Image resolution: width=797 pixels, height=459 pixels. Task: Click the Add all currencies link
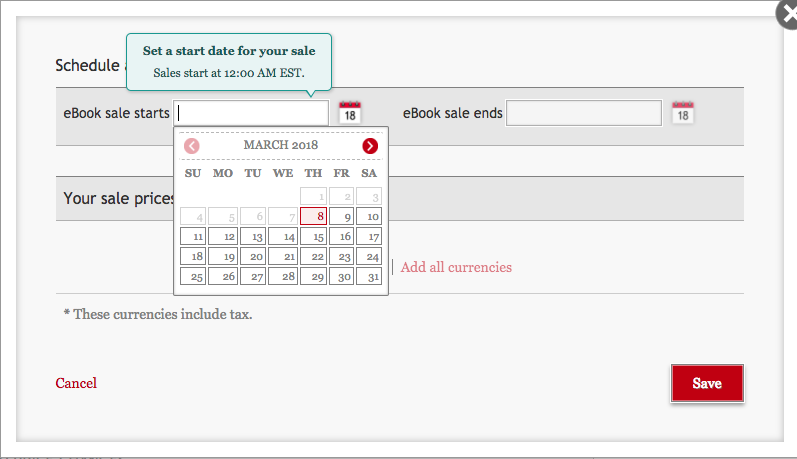click(456, 267)
